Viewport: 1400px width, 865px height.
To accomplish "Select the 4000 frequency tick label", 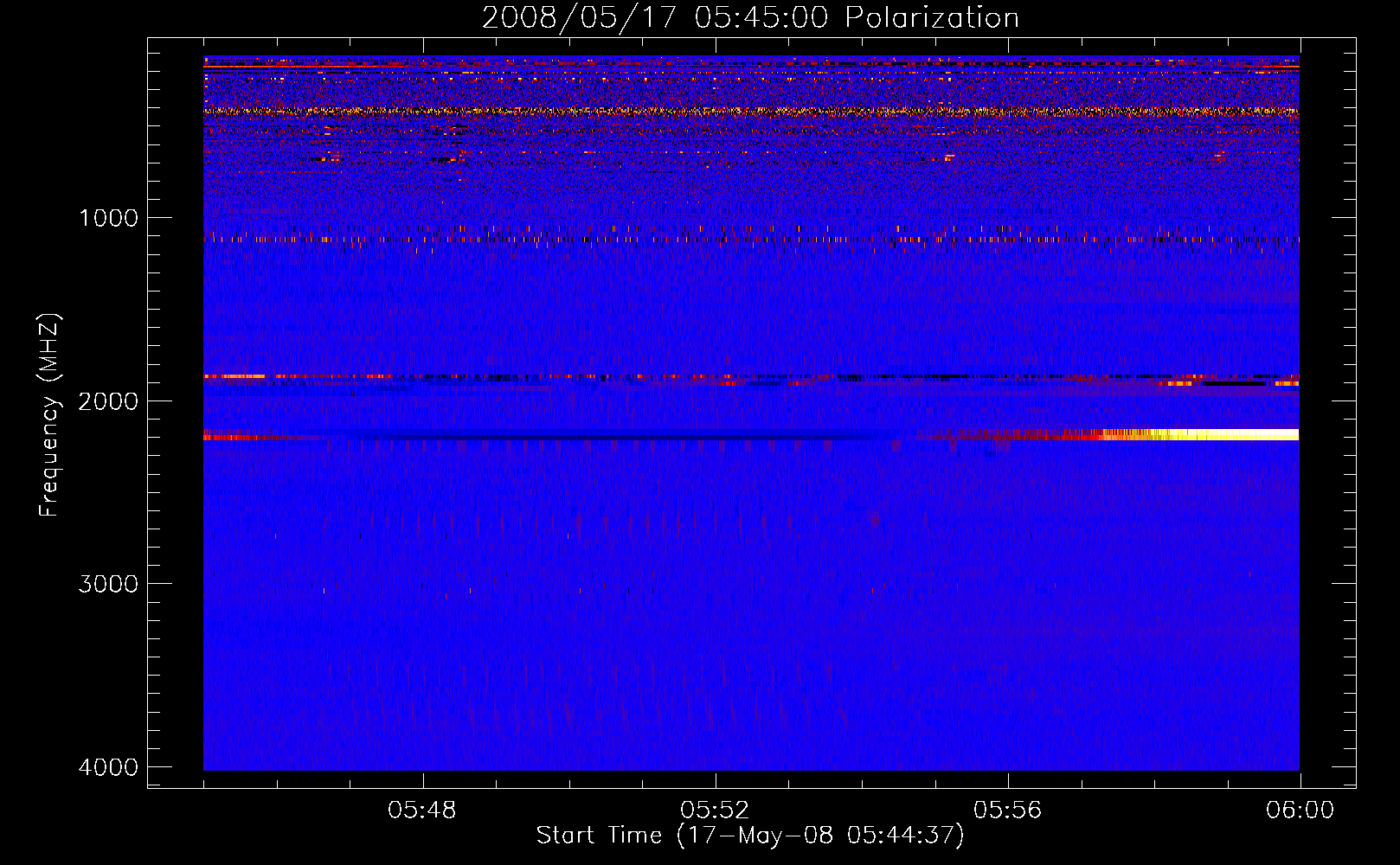I will pos(109,767).
